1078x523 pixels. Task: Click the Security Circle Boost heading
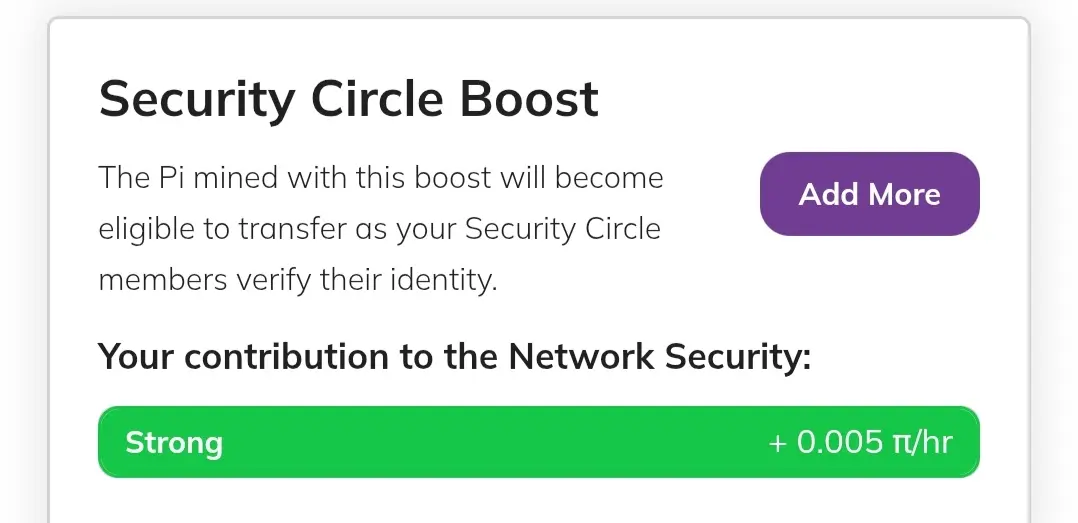[x=349, y=100]
